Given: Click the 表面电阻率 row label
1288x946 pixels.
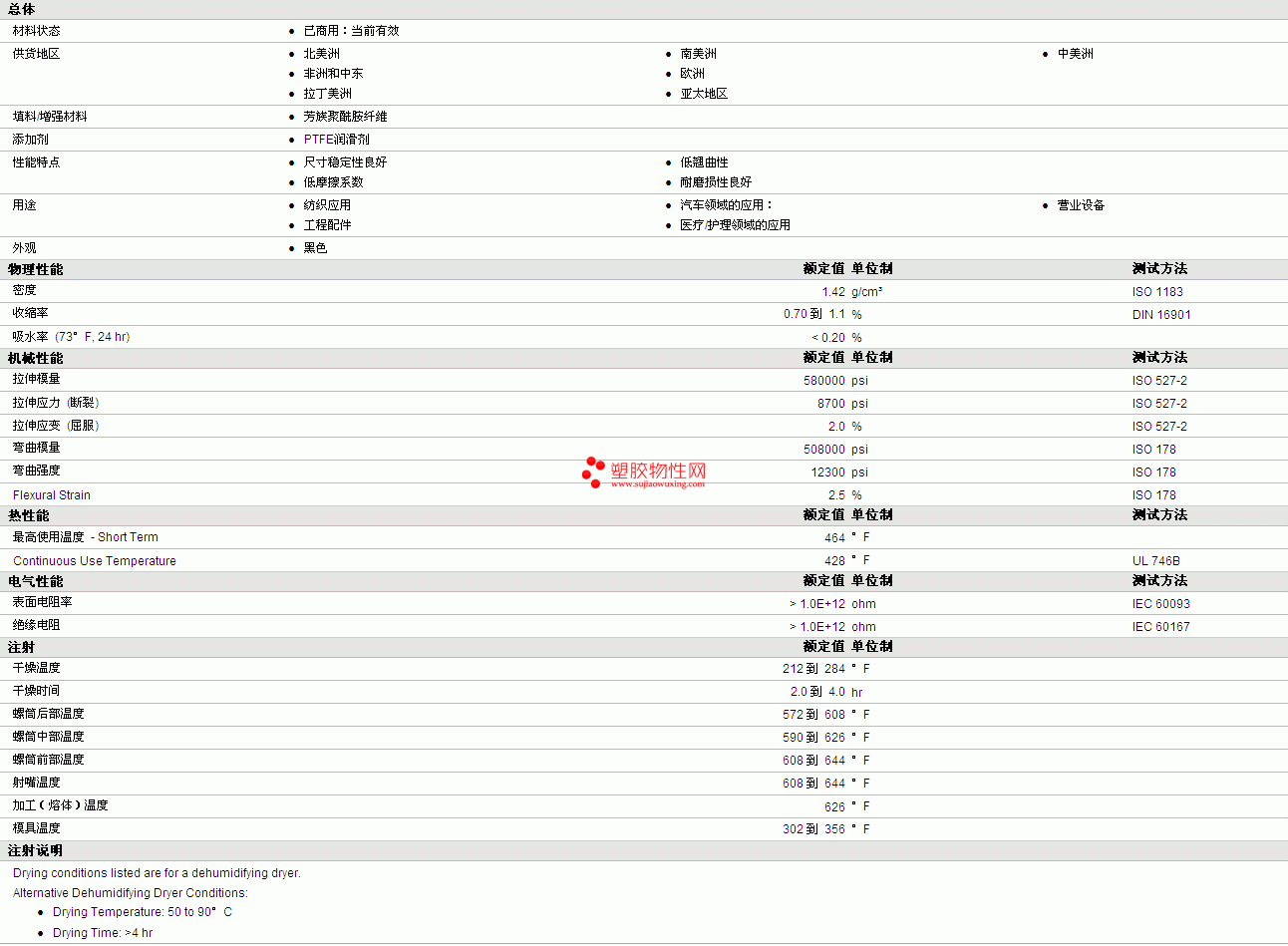Looking at the screenshot, I should point(42,602).
